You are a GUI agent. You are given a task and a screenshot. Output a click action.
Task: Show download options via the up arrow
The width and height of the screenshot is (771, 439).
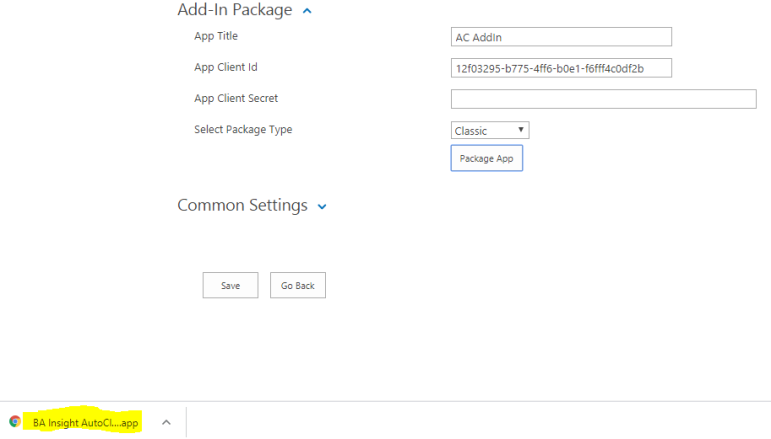click(166, 422)
